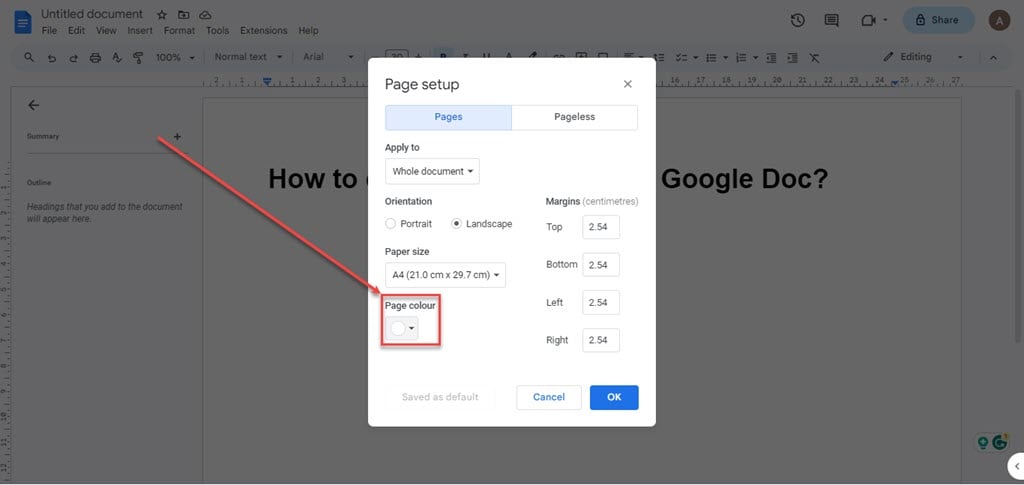
Task: Open the Grammarly extension icon
Action: [1000, 442]
